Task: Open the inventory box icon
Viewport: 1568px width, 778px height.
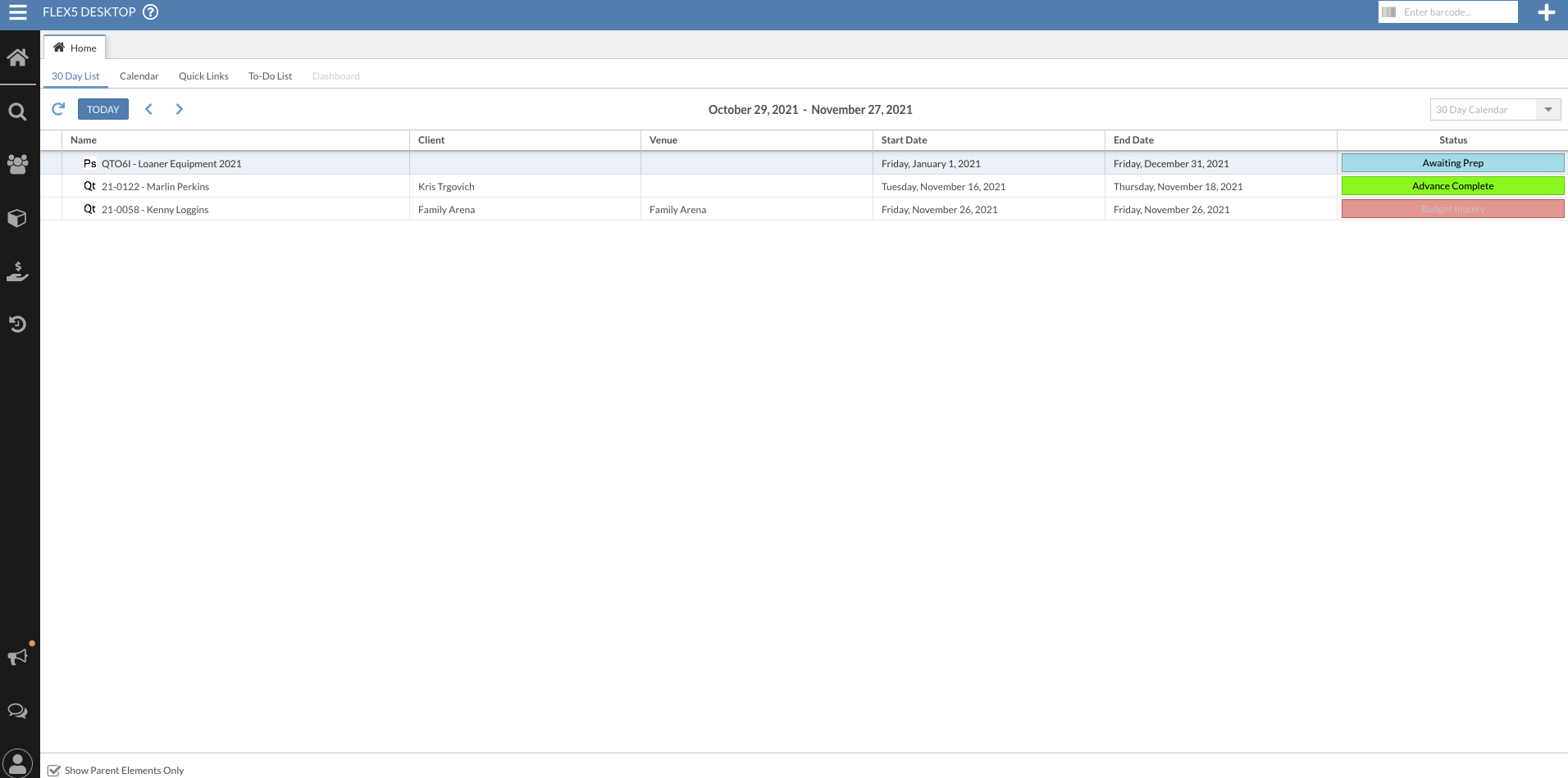Action: tap(17, 218)
